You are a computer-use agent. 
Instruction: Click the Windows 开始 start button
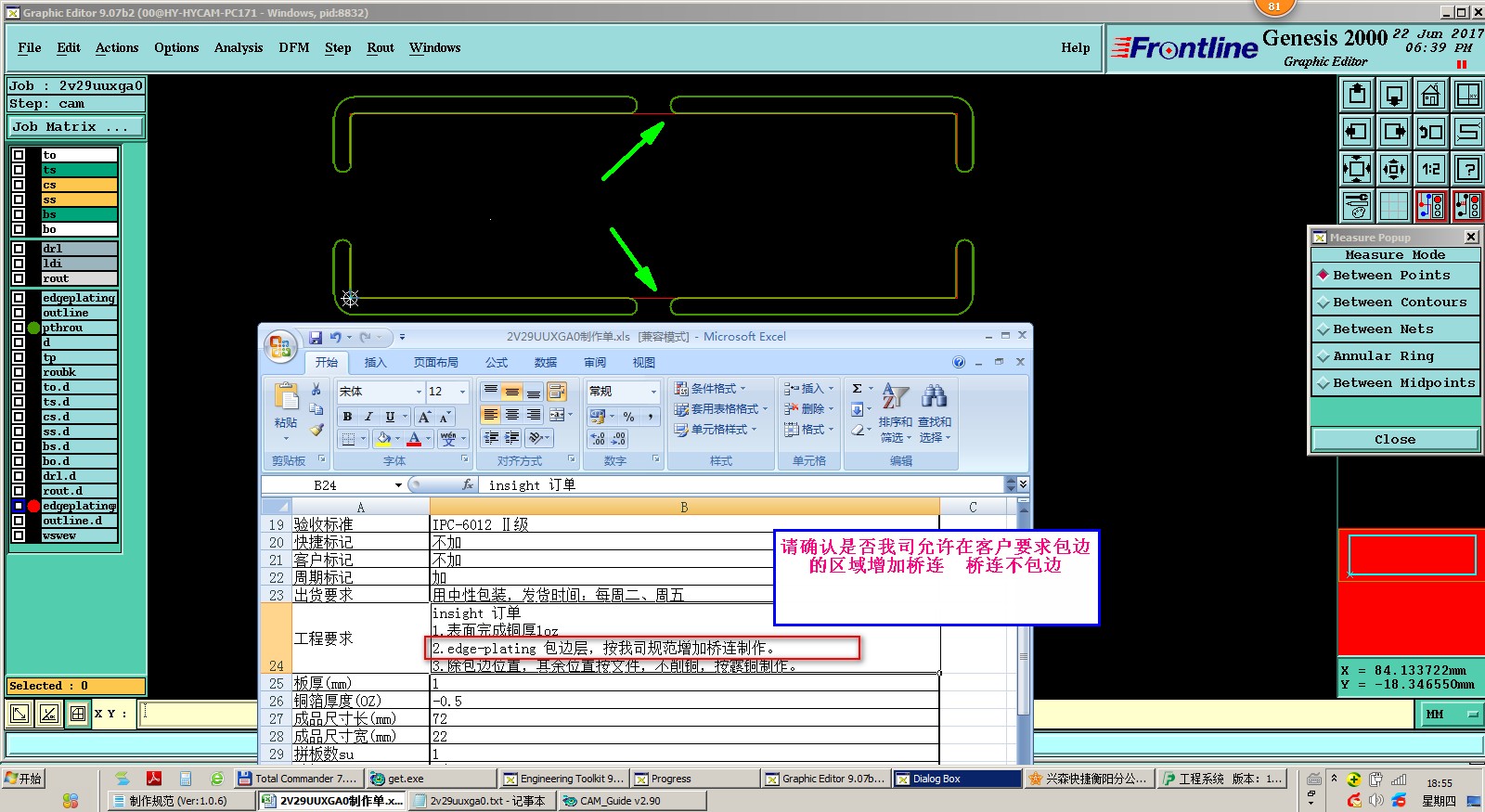point(24,779)
